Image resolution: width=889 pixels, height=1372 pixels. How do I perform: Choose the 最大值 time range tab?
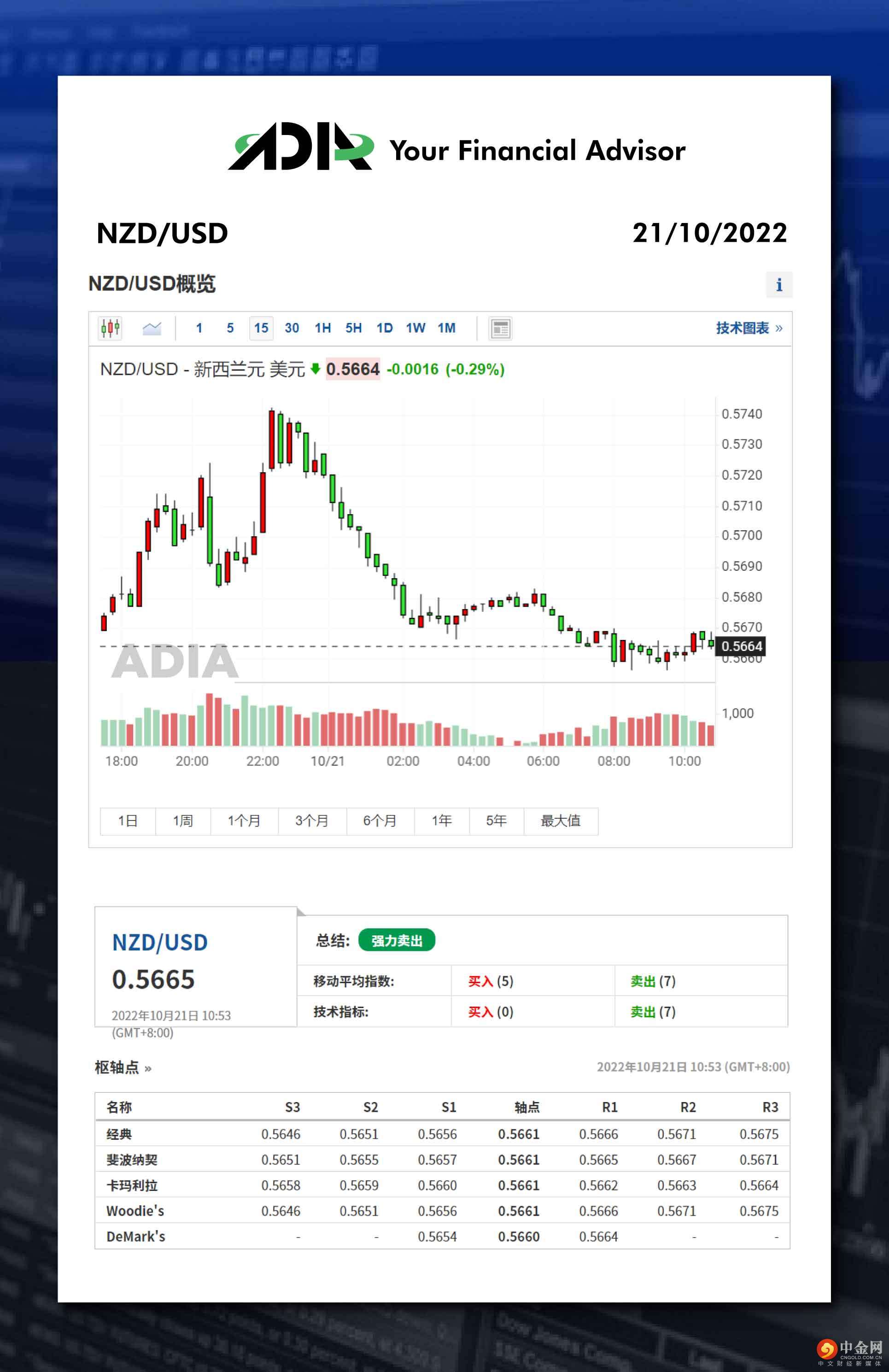tap(561, 821)
